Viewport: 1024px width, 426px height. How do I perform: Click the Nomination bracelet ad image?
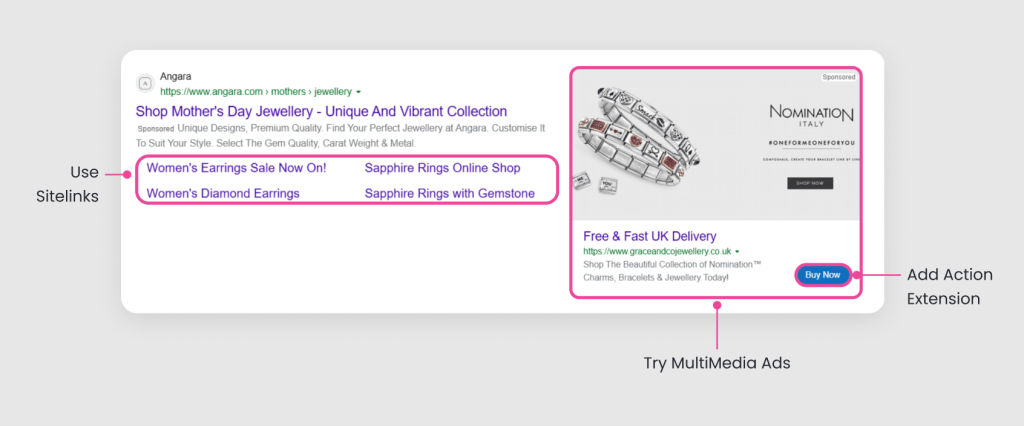715,145
